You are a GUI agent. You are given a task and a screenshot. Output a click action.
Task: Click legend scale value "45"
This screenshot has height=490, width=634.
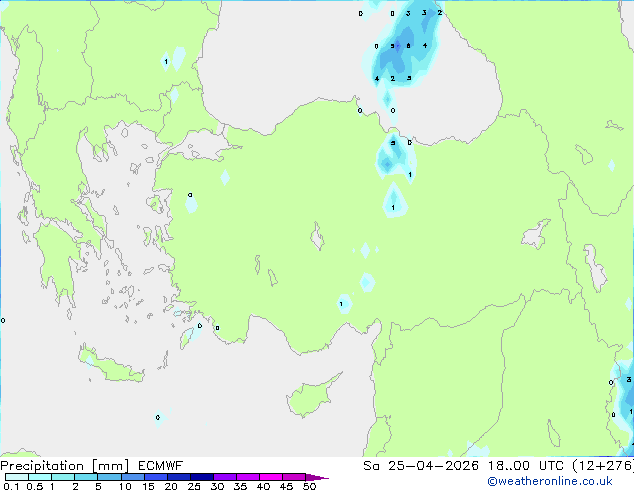click(x=286, y=486)
